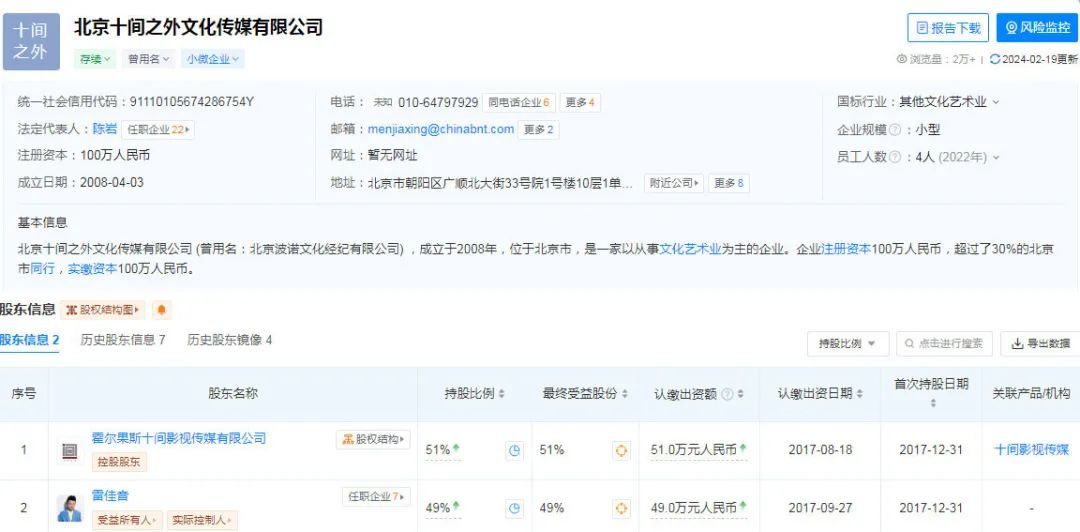Show more emails 更多2
Image resolution: width=1080 pixels, height=532 pixels.
click(539, 130)
